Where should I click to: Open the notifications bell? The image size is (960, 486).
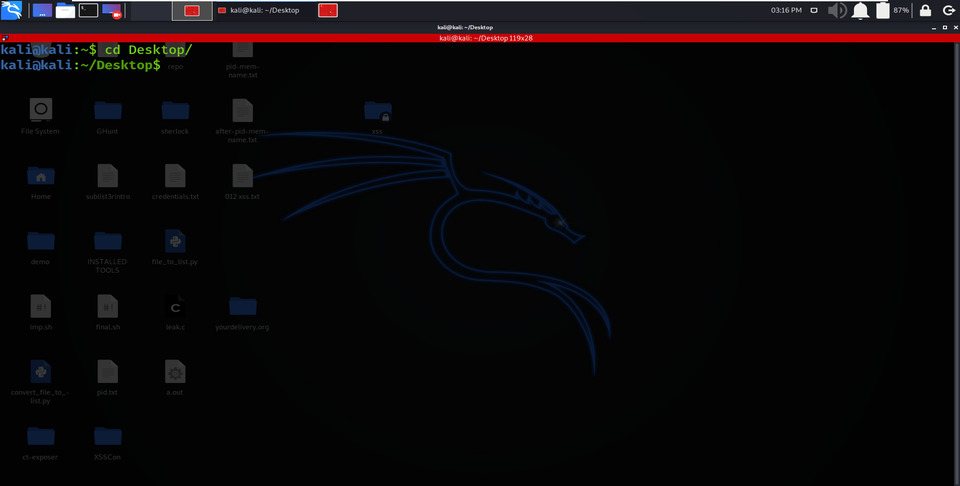point(860,10)
